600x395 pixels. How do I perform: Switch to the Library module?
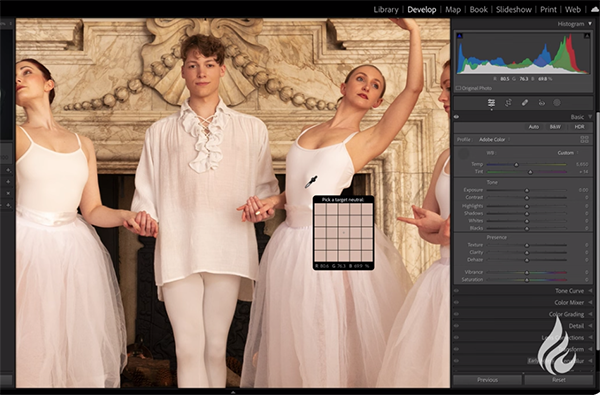tap(386, 10)
